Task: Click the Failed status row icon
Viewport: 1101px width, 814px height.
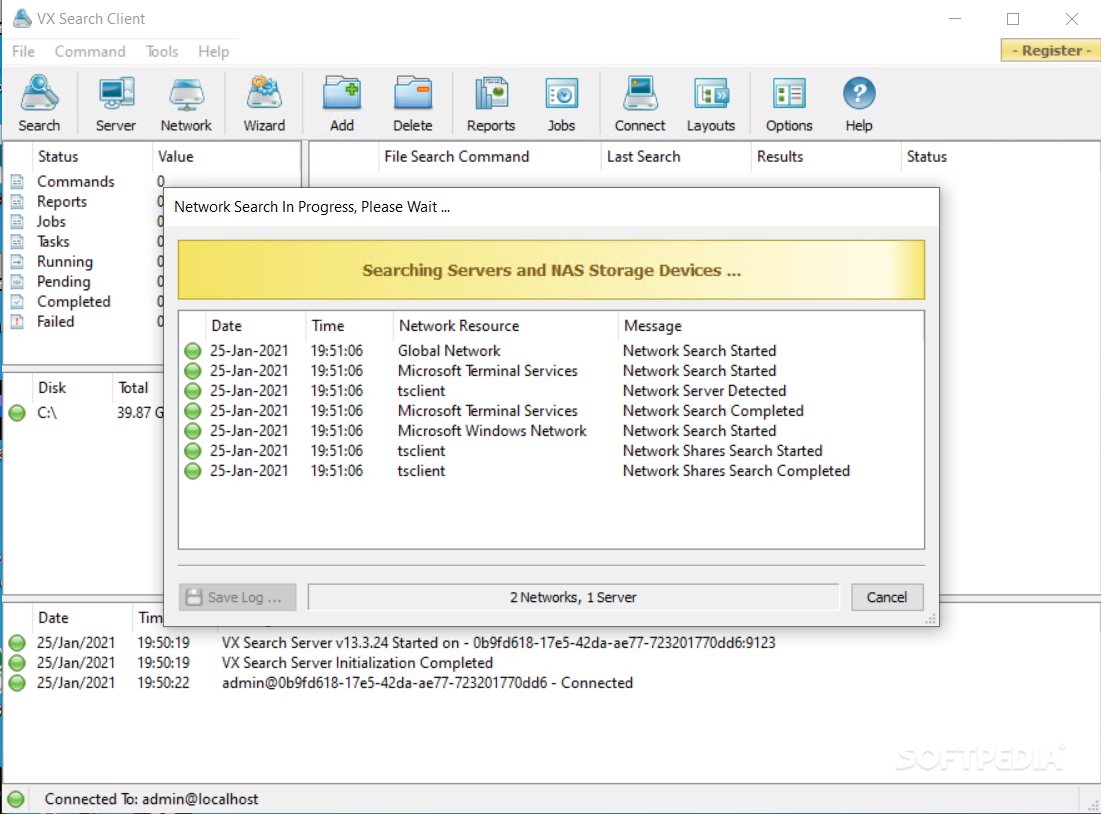Action: pyautogui.click(x=18, y=322)
